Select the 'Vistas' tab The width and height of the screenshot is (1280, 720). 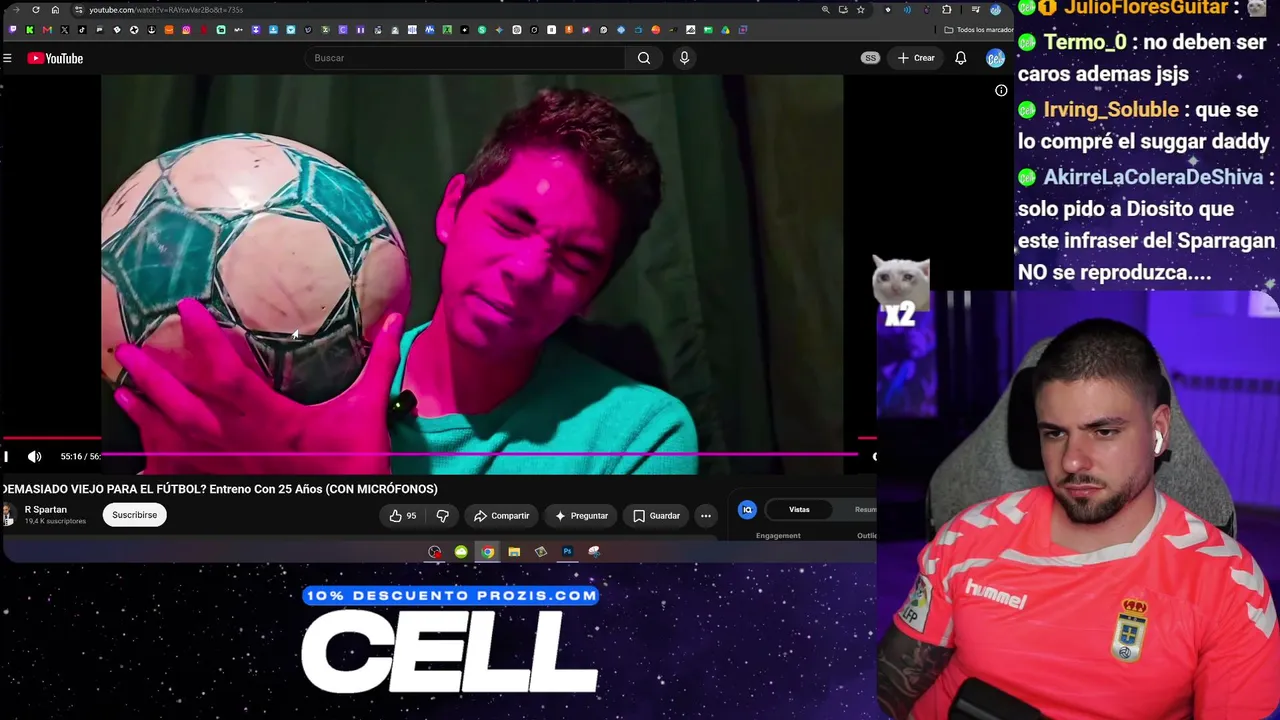[x=799, y=510]
